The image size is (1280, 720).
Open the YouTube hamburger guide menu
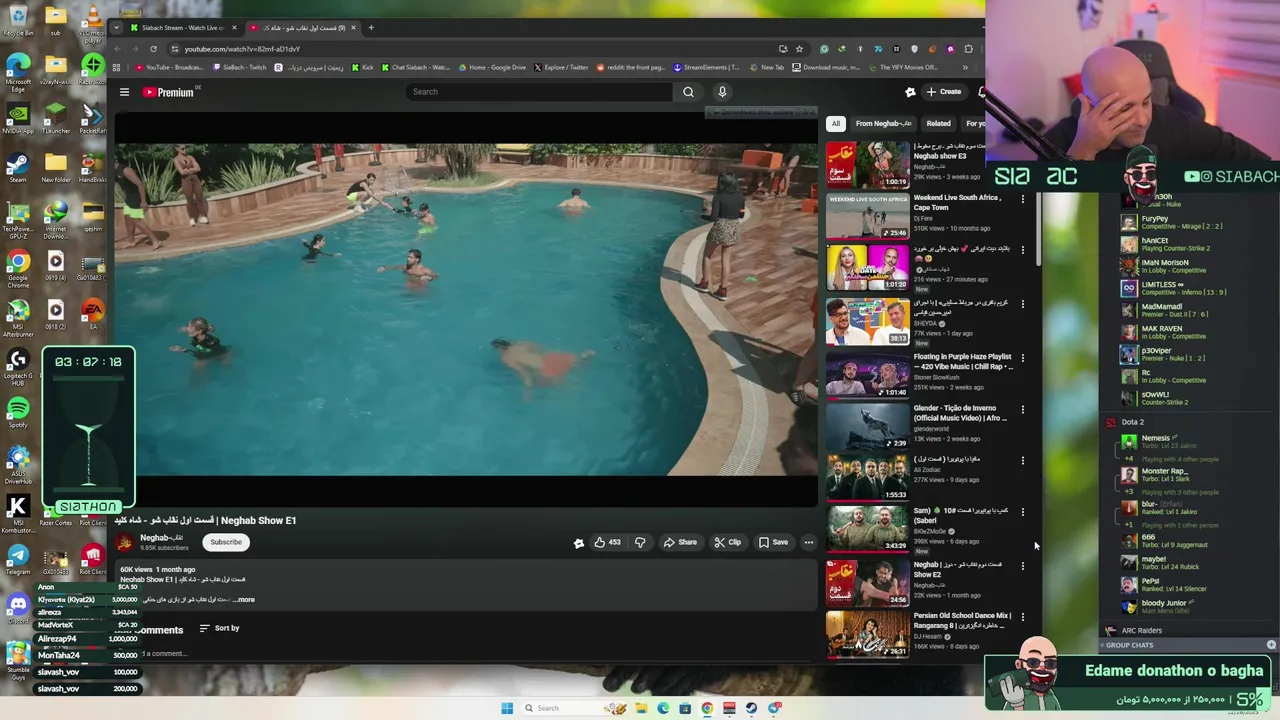(124, 92)
